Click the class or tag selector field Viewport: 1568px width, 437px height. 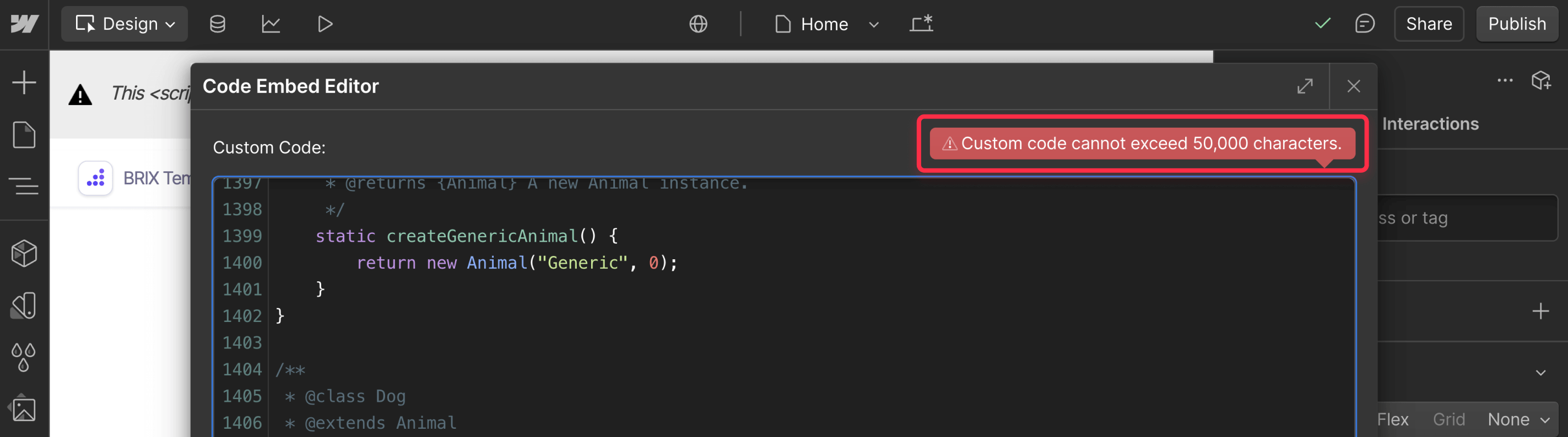pyautogui.click(x=1468, y=217)
